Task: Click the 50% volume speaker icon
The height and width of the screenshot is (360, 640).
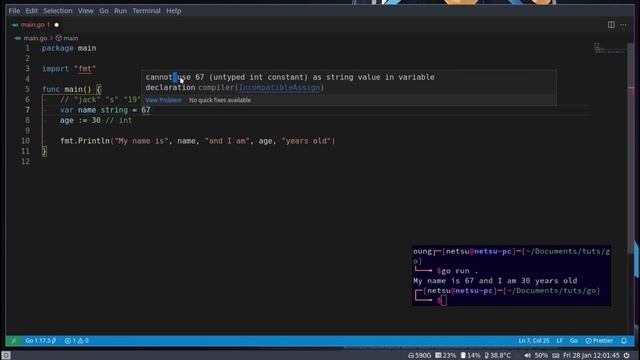Action: click(x=527, y=356)
